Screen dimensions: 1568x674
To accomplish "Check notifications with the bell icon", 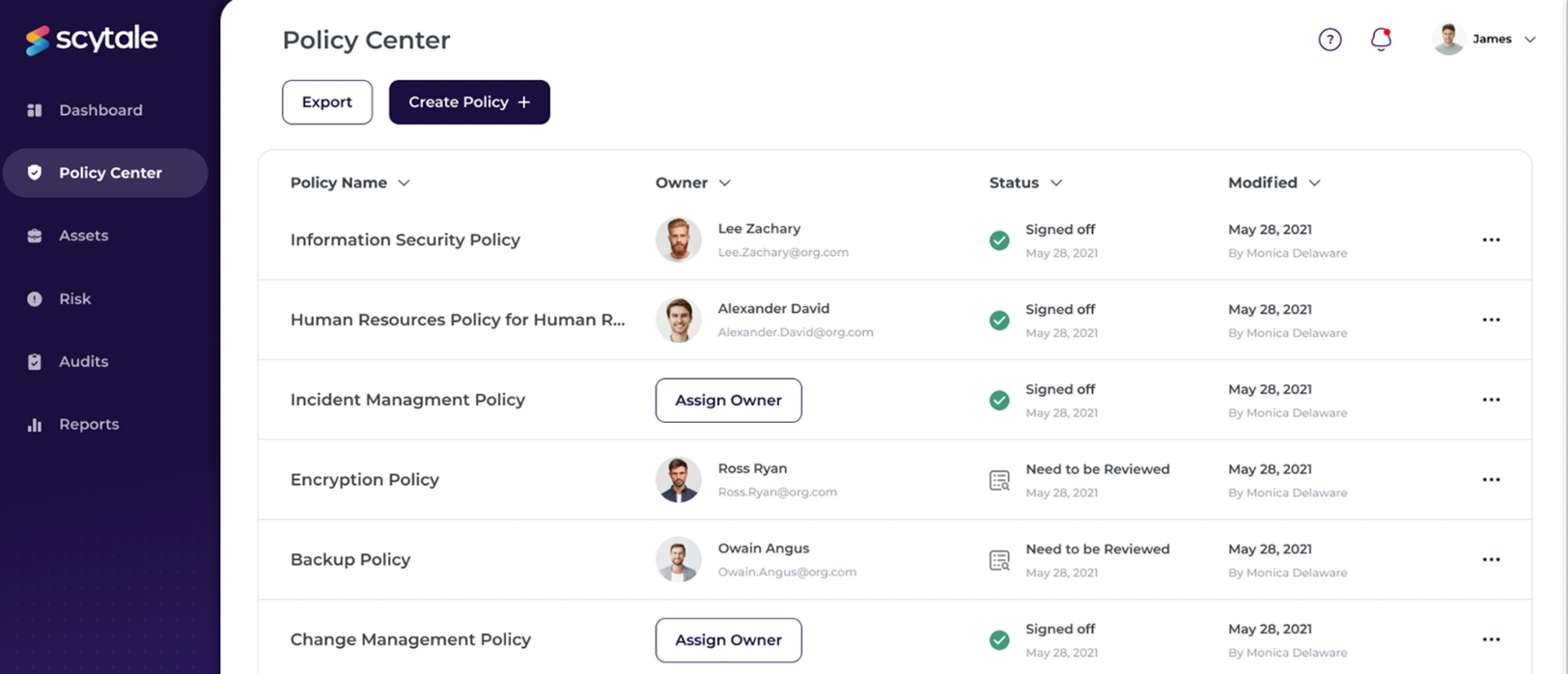I will [x=1382, y=39].
